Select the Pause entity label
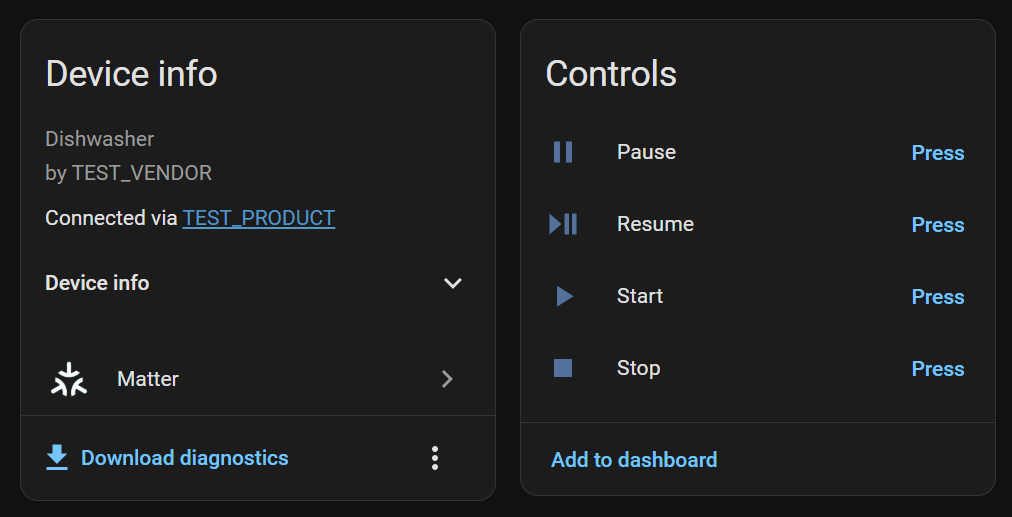Screen dimensions: 1012x517 click(x=646, y=152)
